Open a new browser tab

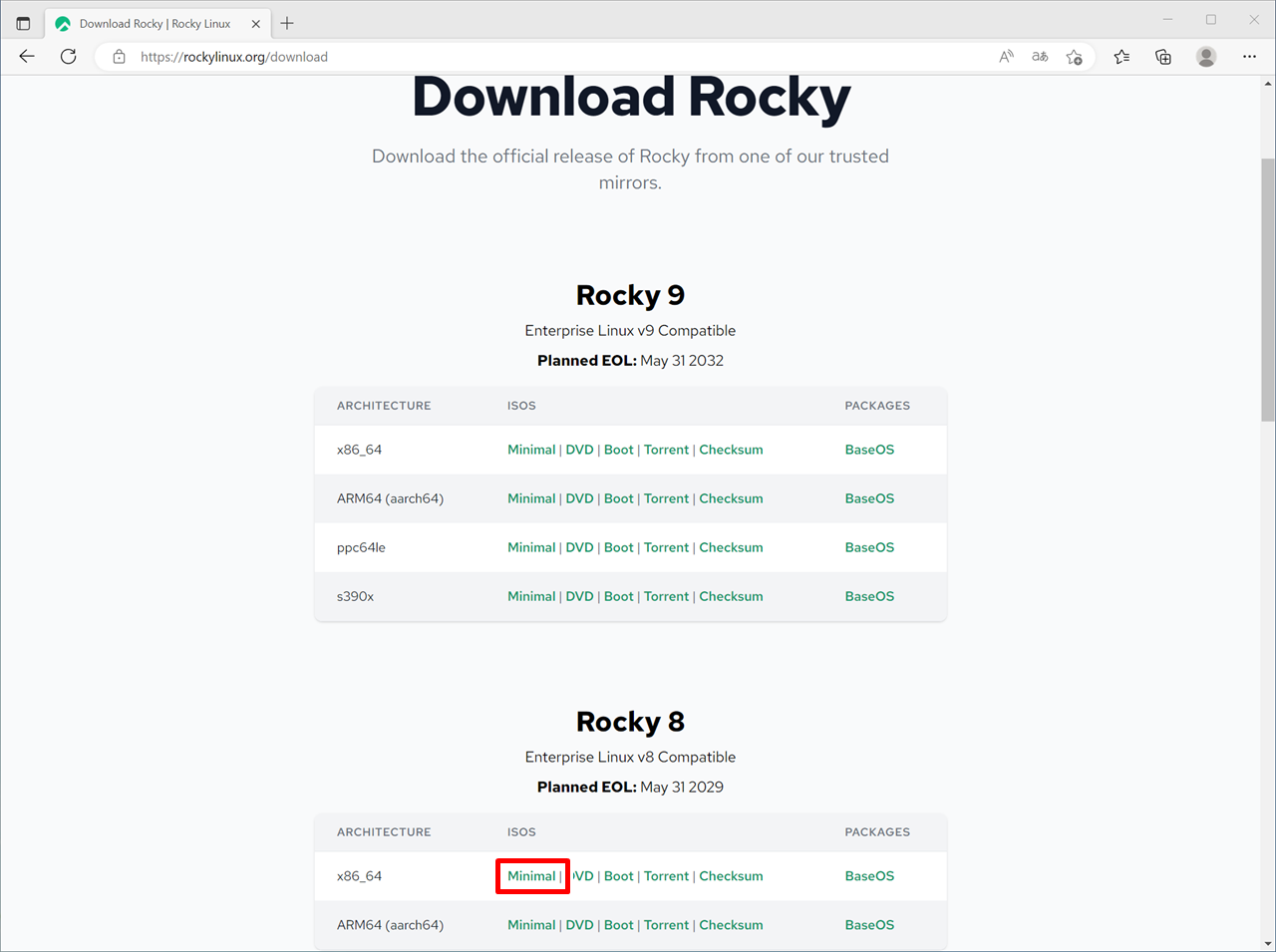pos(287,23)
